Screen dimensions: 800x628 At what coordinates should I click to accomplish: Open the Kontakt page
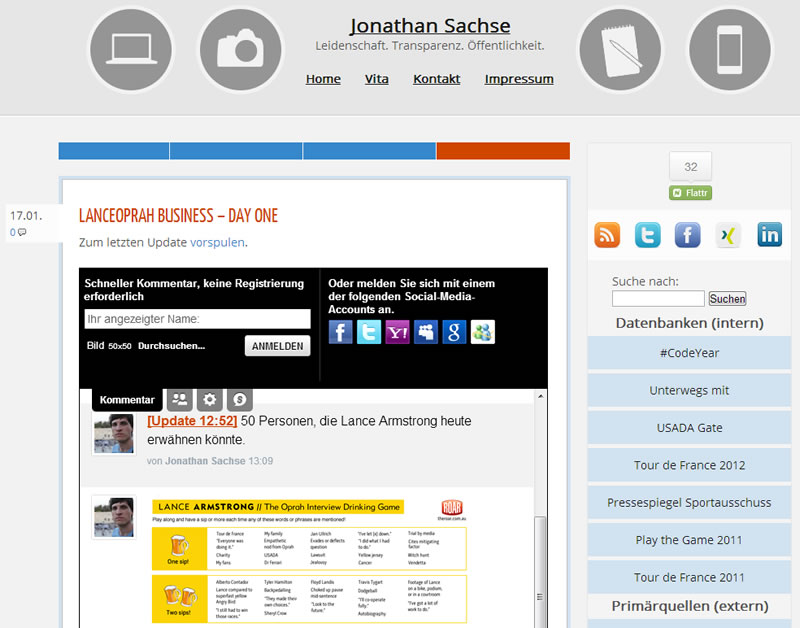point(437,79)
